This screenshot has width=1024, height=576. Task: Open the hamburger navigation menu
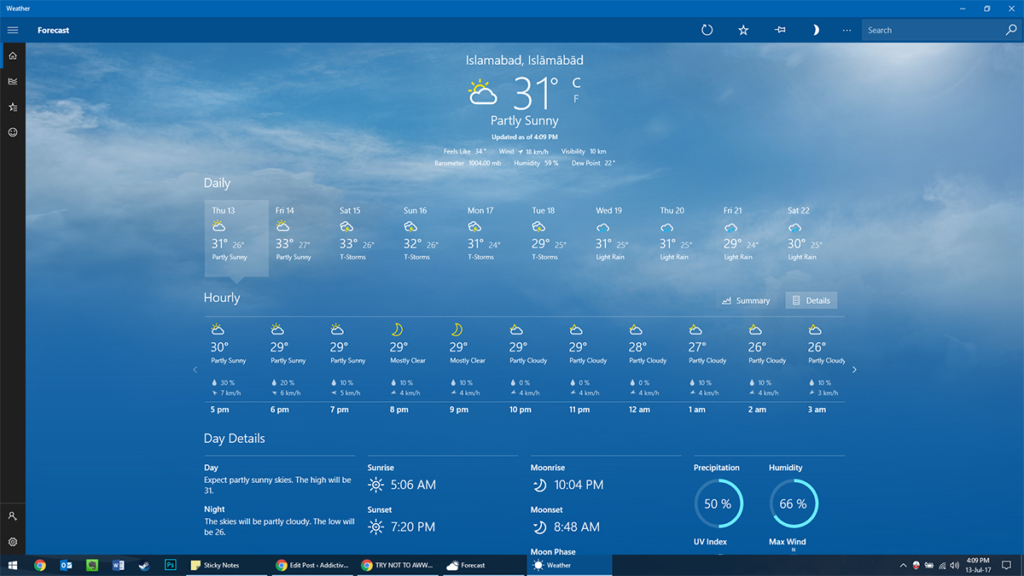[12, 29]
